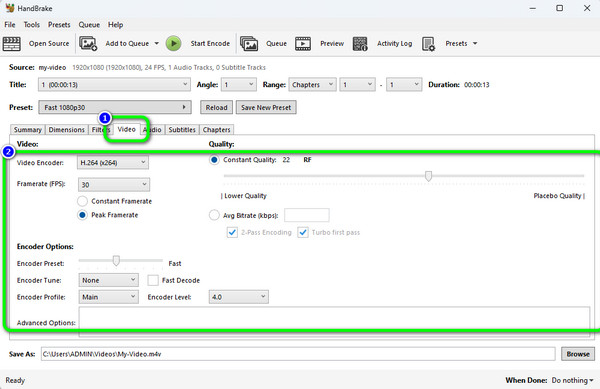Open the start chapter dropdown
This screenshot has height=389, width=600.
[x=357, y=85]
